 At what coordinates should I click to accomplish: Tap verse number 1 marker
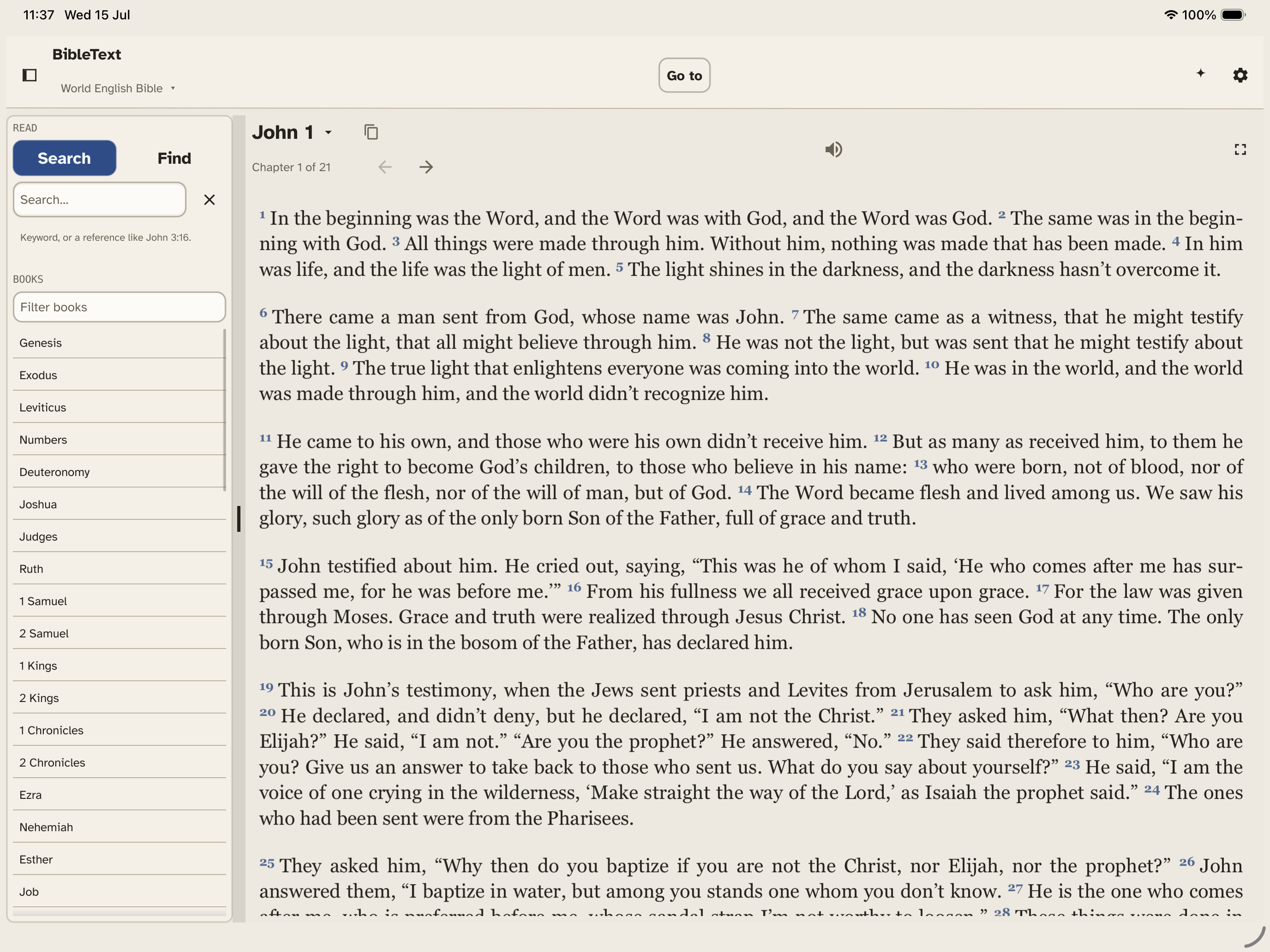pos(263,214)
